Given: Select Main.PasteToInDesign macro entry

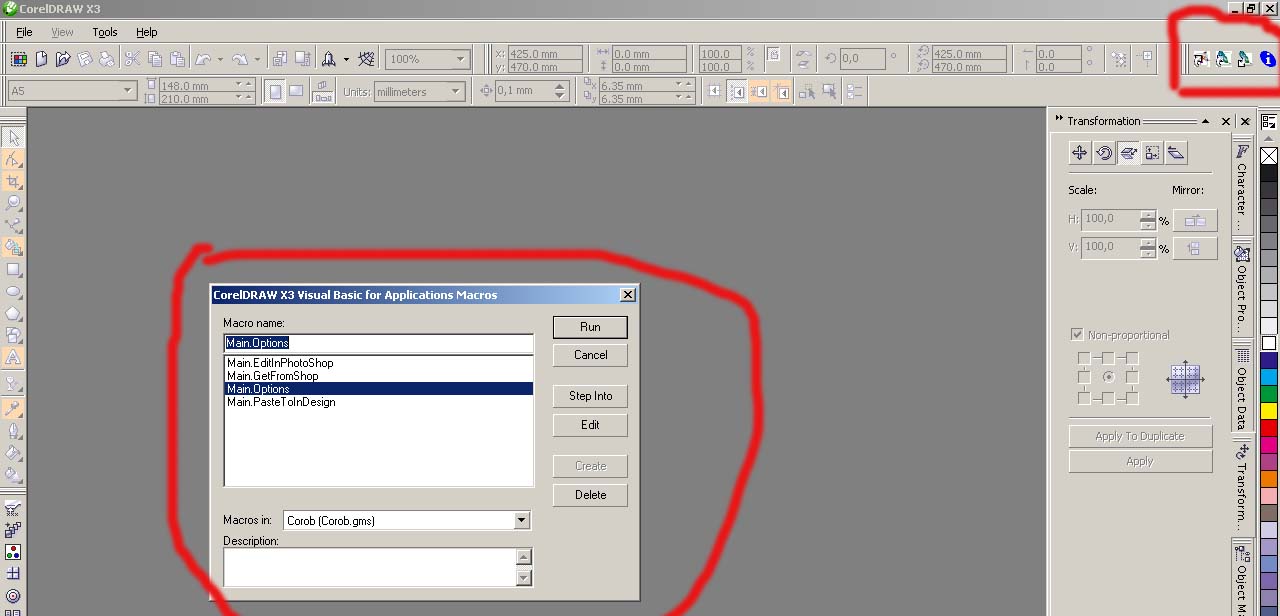Looking at the screenshot, I should tap(378, 402).
